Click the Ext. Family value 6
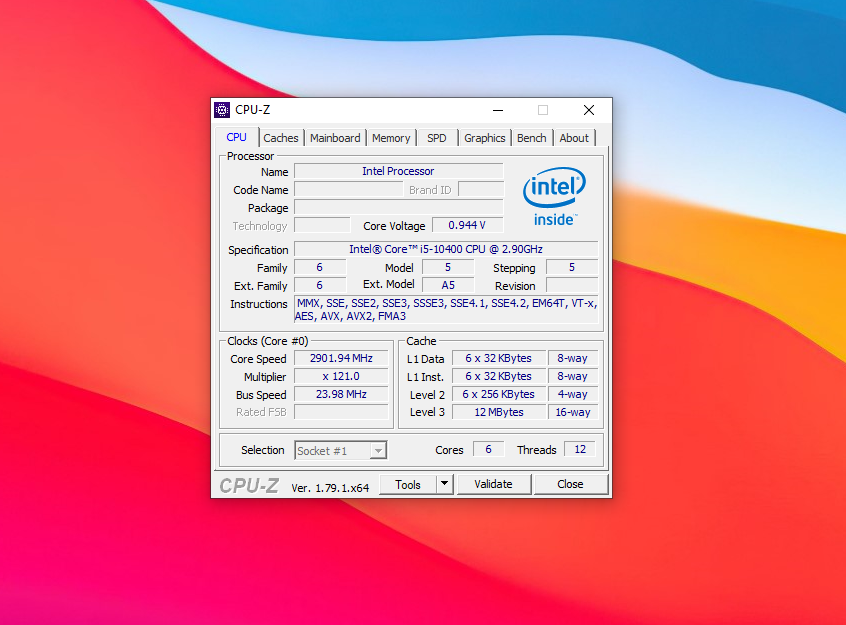Image resolution: width=846 pixels, height=625 pixels. 320,286
